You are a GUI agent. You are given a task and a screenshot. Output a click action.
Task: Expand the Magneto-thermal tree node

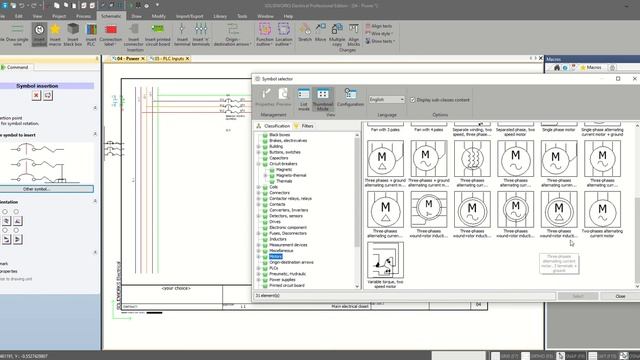point(266,175)
